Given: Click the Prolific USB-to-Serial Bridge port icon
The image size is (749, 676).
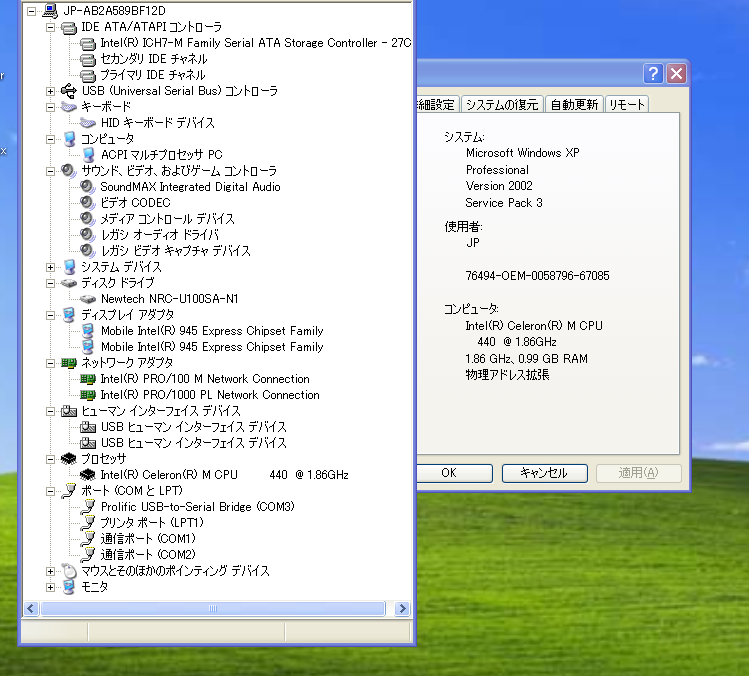Looking at the screenshot, I should click(88, 506).
